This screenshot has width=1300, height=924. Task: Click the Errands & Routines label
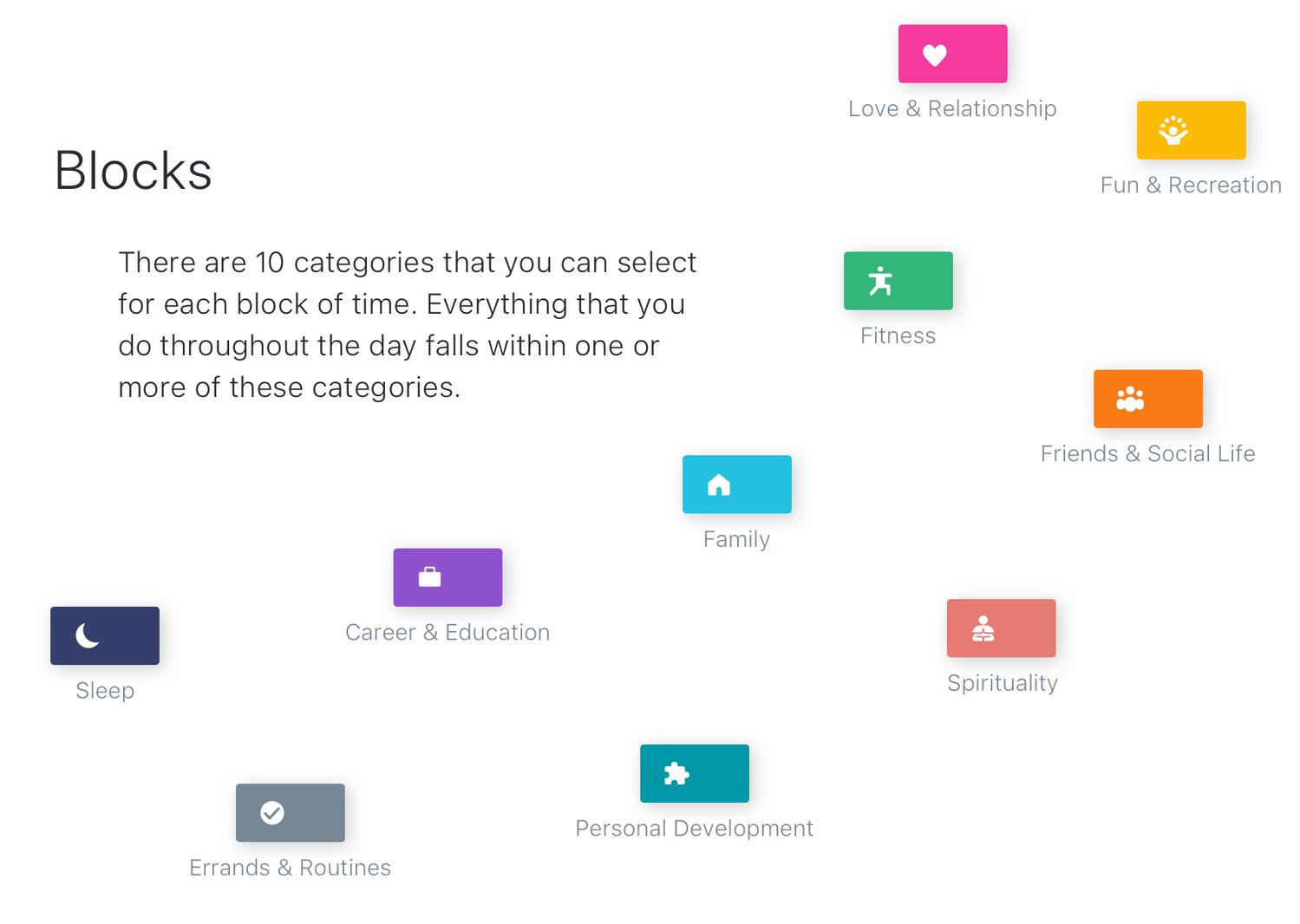pos(290,868)
